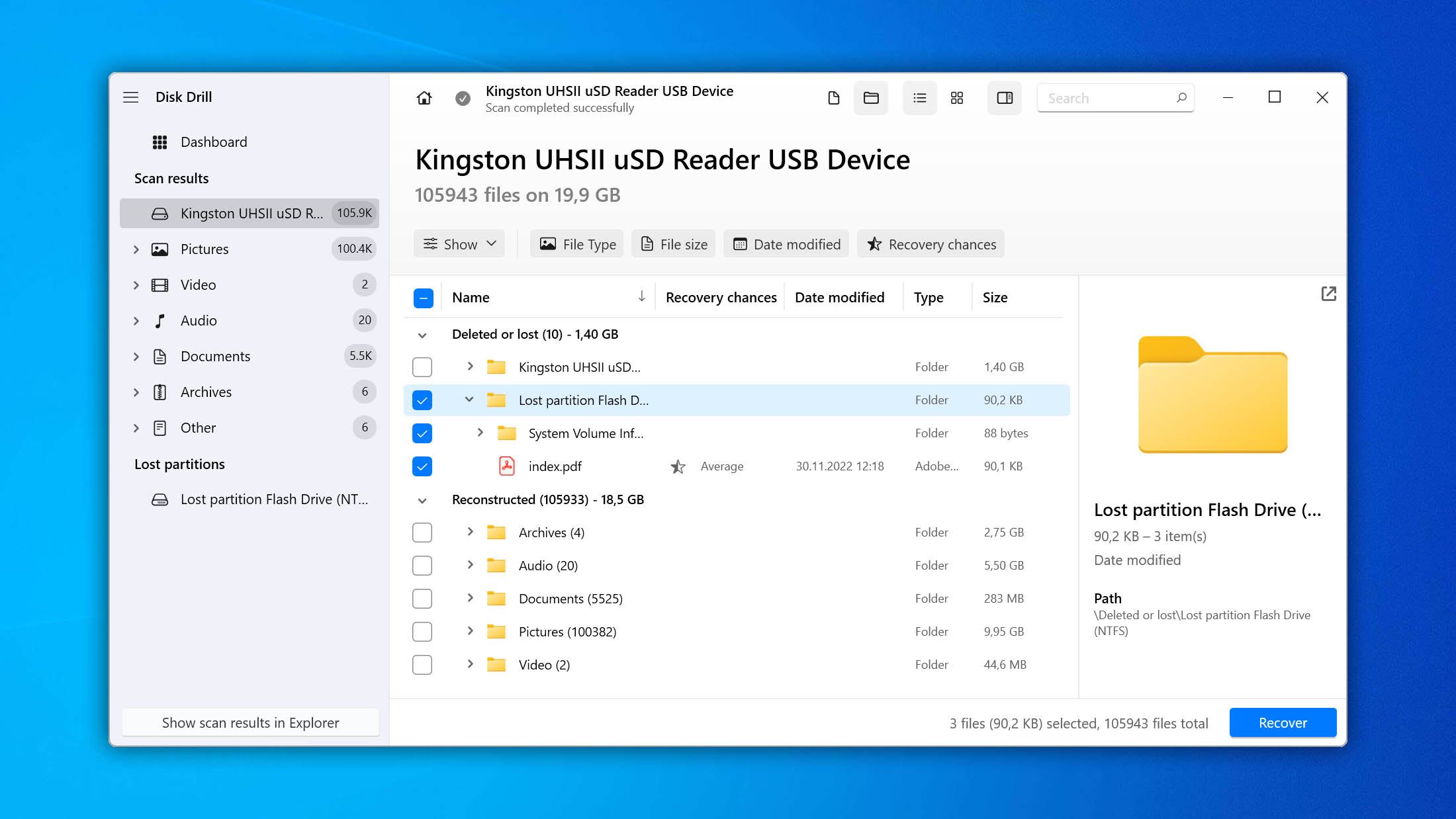
Task: Select Pictures in scan results sidebar
Action: (204, 248)
